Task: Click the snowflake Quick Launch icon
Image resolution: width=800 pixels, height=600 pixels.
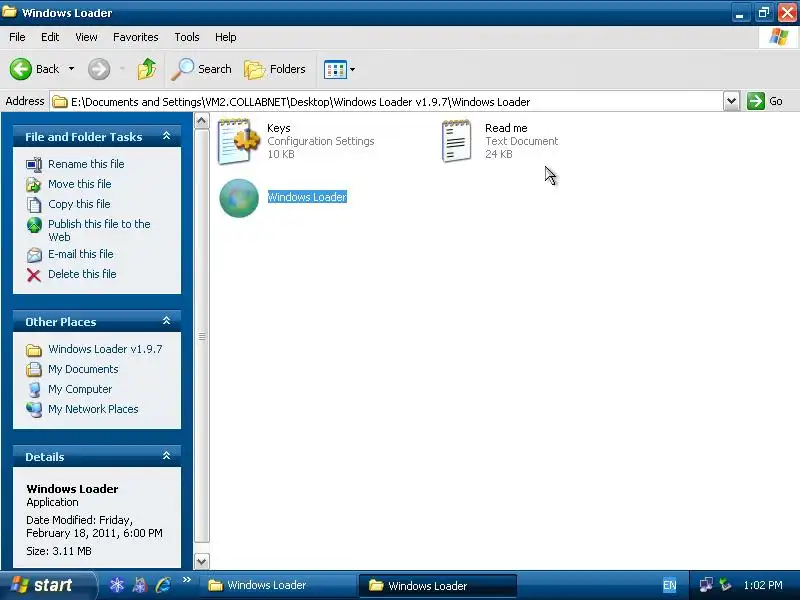Action: pos(117,585)
